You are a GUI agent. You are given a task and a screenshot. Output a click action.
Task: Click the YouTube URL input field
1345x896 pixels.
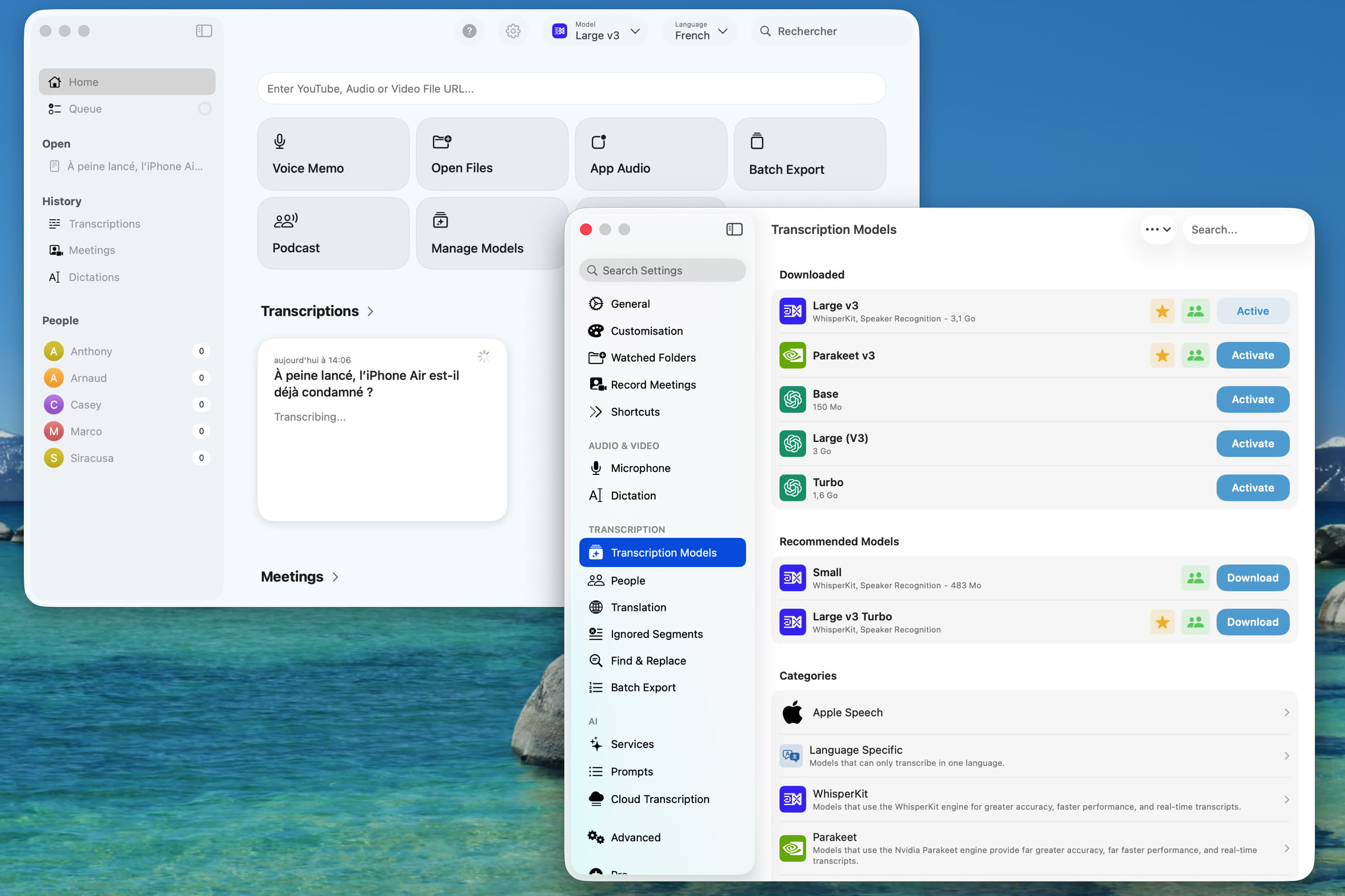pos(571,88)
